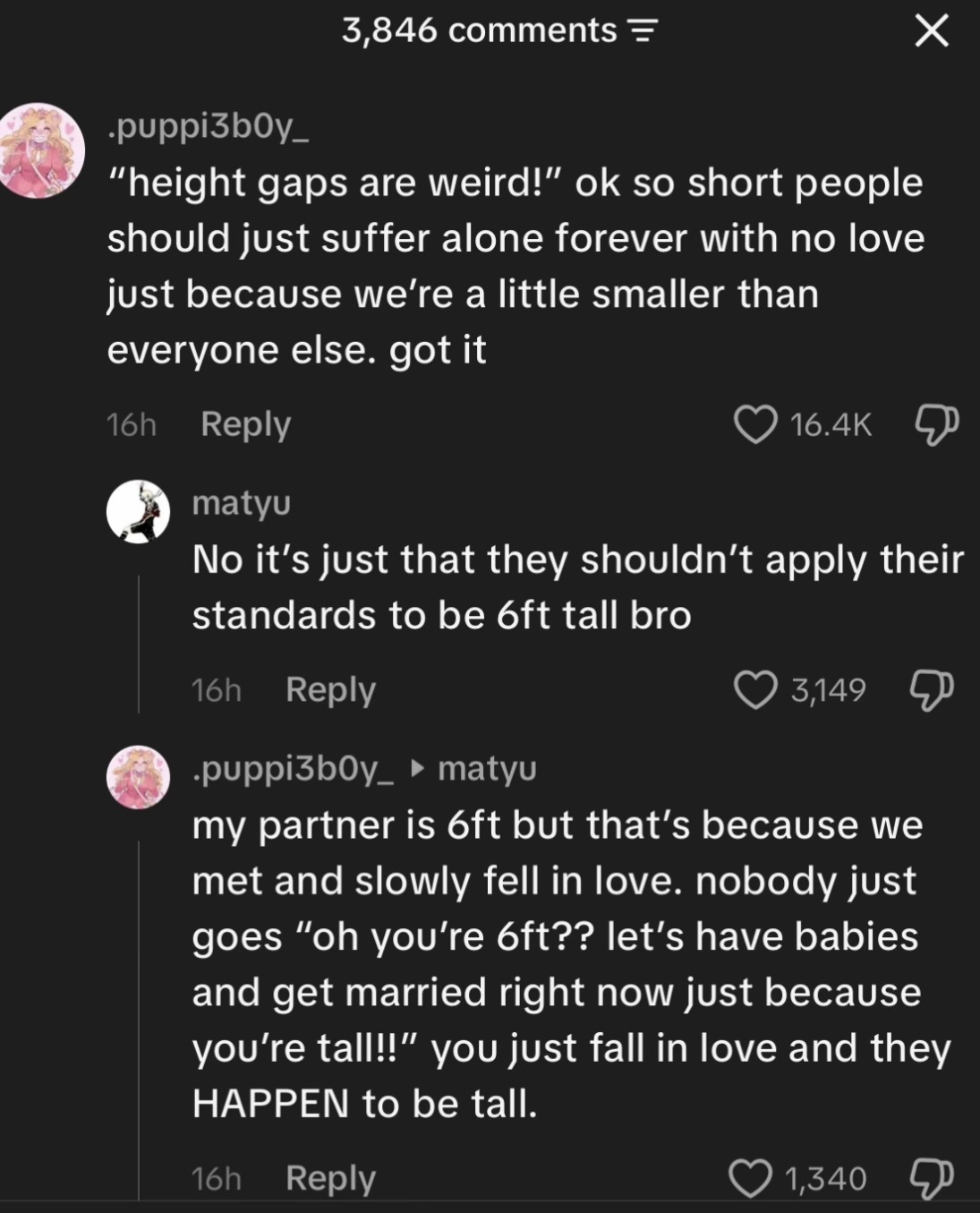Viewport: 980px width, 1213px height.
Task: Reply to the last .puppi3b0y_ comment
Action: (330, 1178)
